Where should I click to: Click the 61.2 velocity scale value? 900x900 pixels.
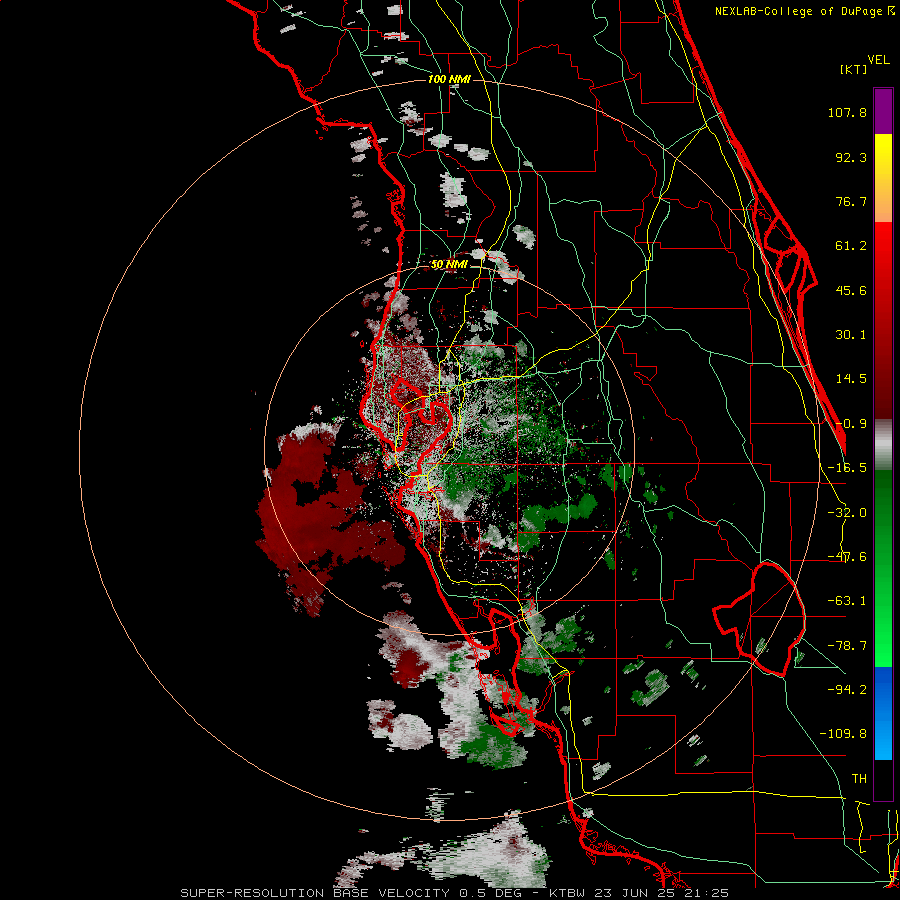tap(851, 246)
